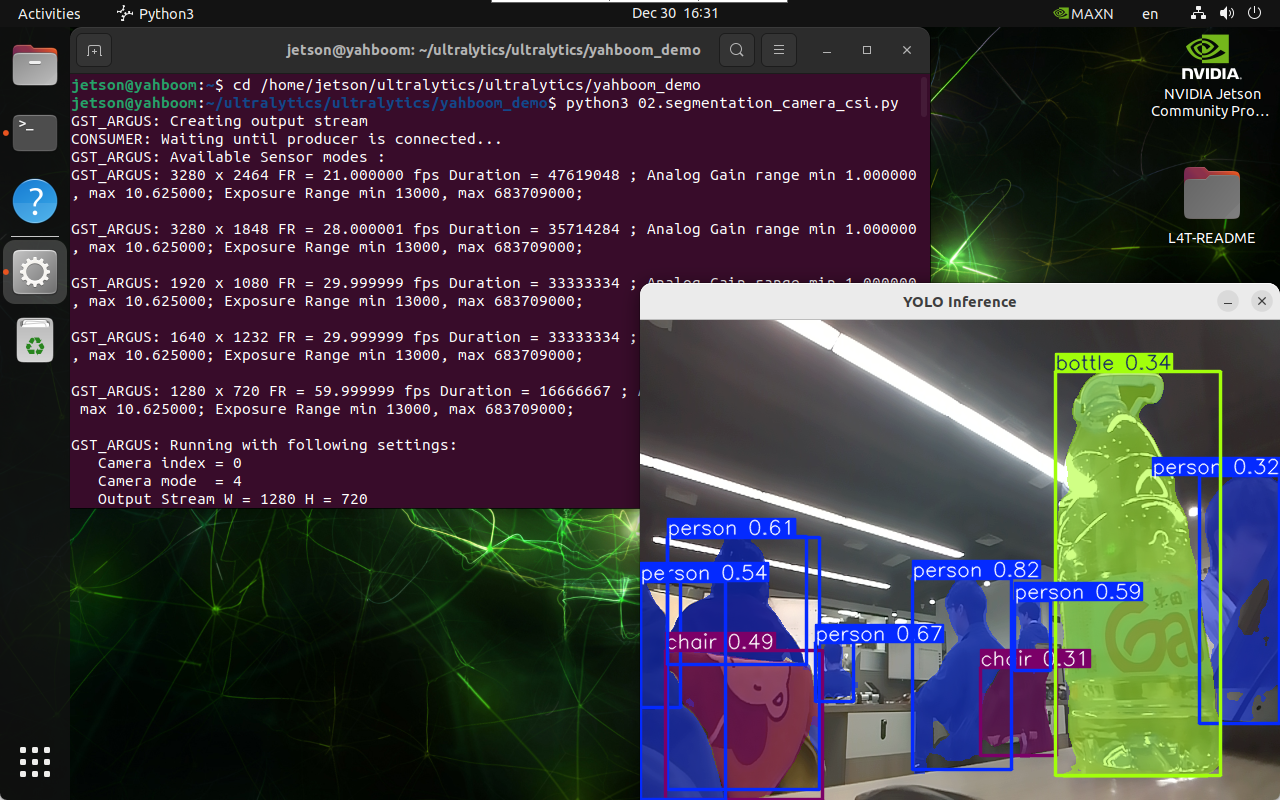
Task: Open the Dec 30 16:31 clock menu
Action: 675,14
